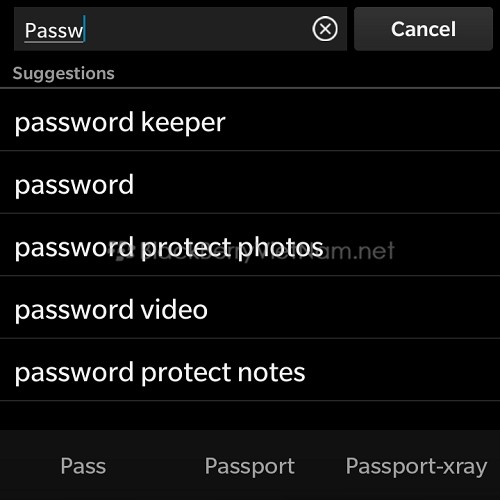Clear the search text with X icon
Screen dimensions: 500x500
coord(325,29)
